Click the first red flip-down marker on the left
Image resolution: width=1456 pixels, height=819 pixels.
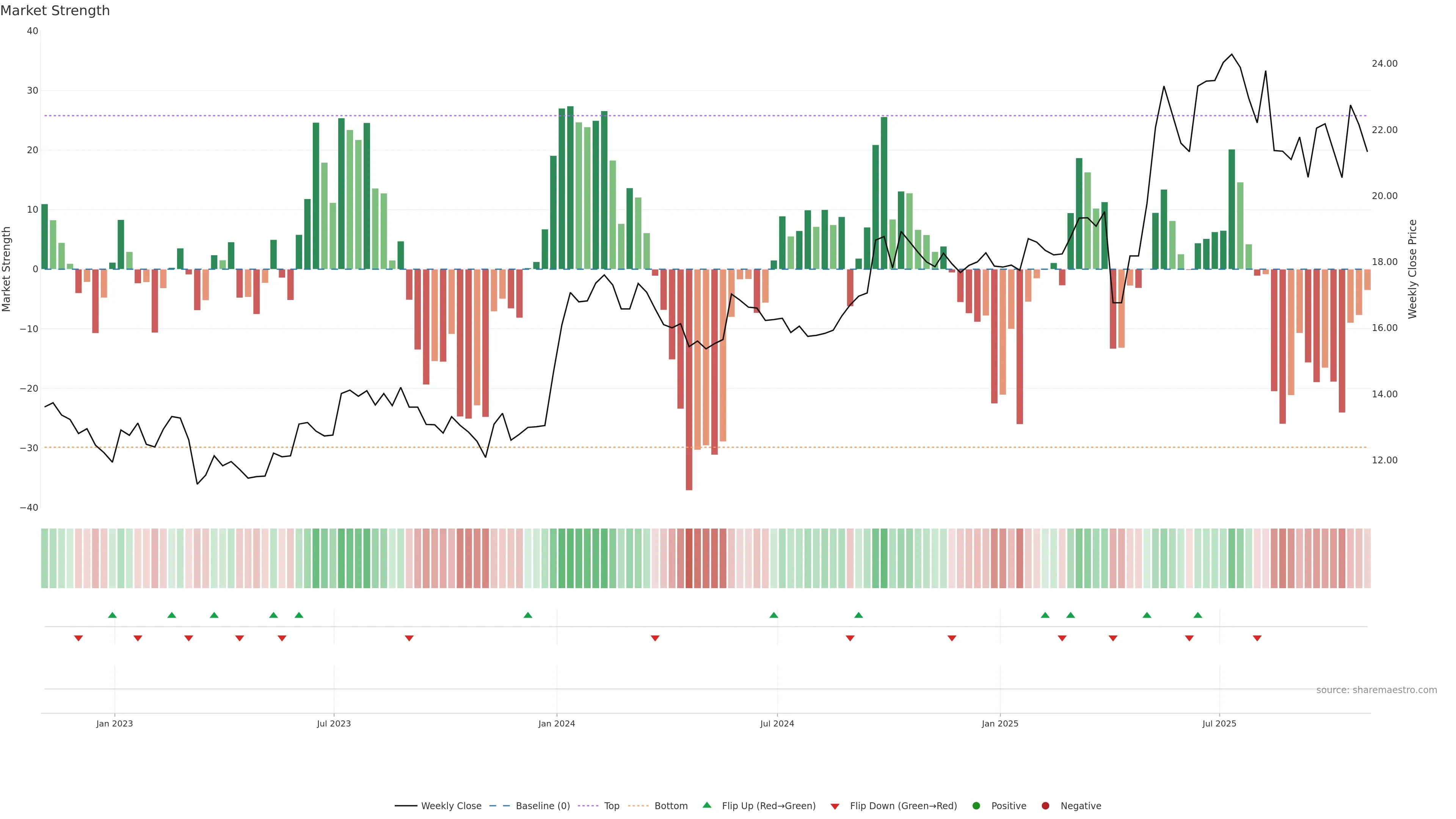[x=78, y=638]
